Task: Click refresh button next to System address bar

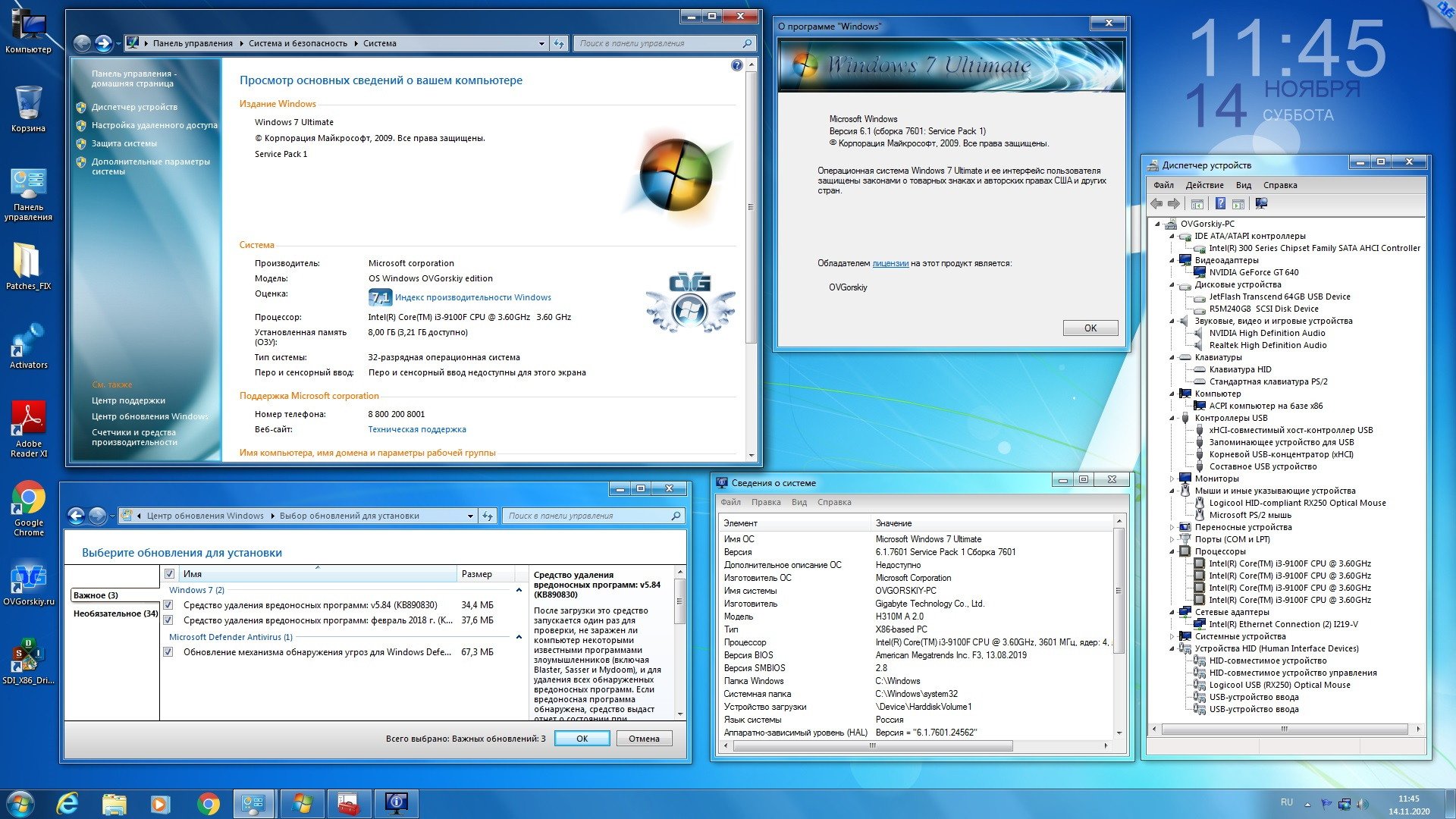Action: [x=559, y=43]
